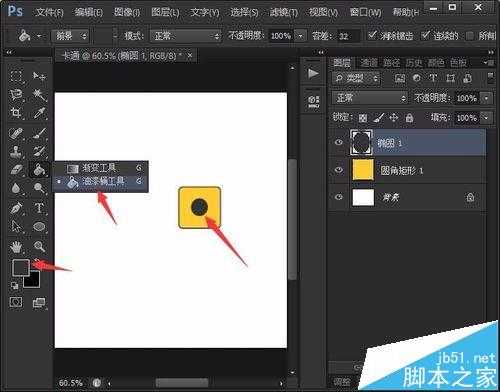Toggle lock transparent pixels
Image resolution: width=500 pixels, height=392 pixels.
(363, 118)
